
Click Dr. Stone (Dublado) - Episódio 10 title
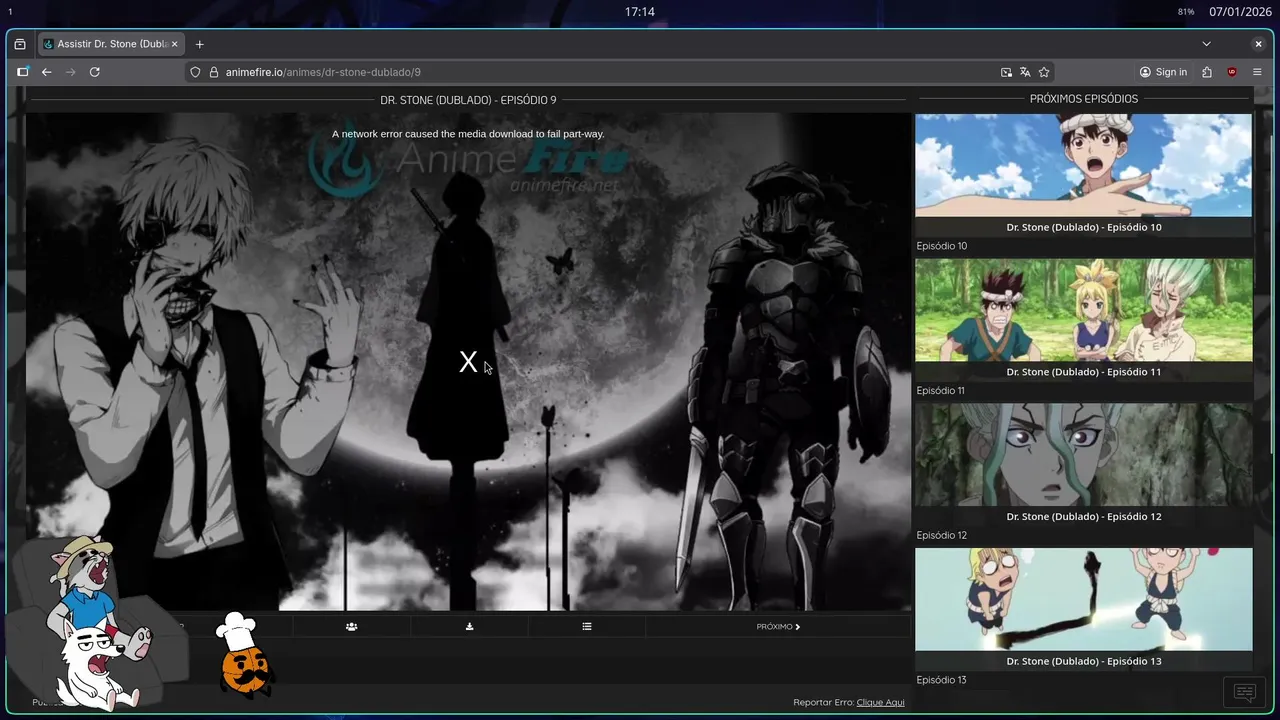1083,227
